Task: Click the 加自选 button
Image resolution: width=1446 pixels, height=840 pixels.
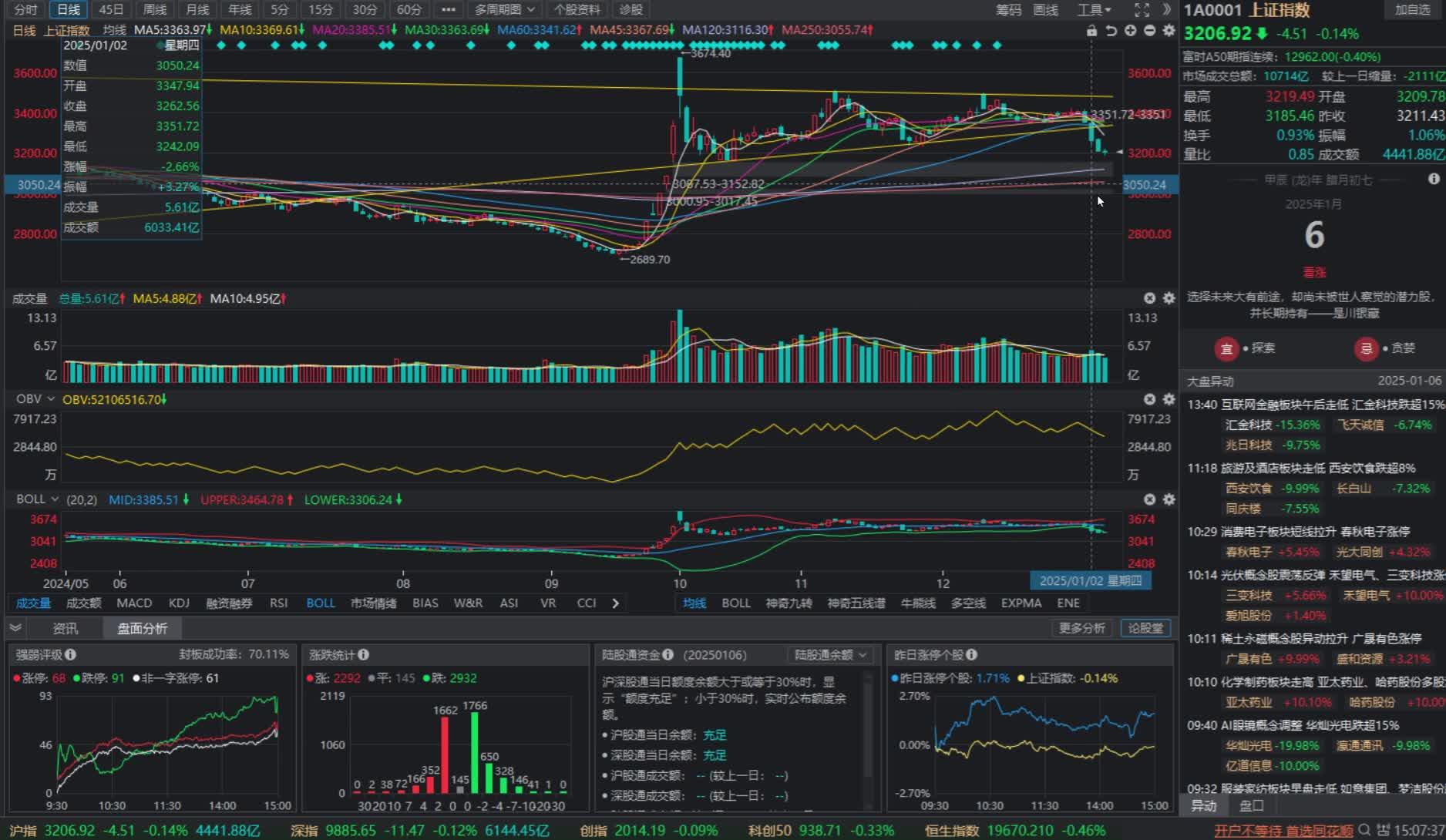Action: pos(1412,10)
